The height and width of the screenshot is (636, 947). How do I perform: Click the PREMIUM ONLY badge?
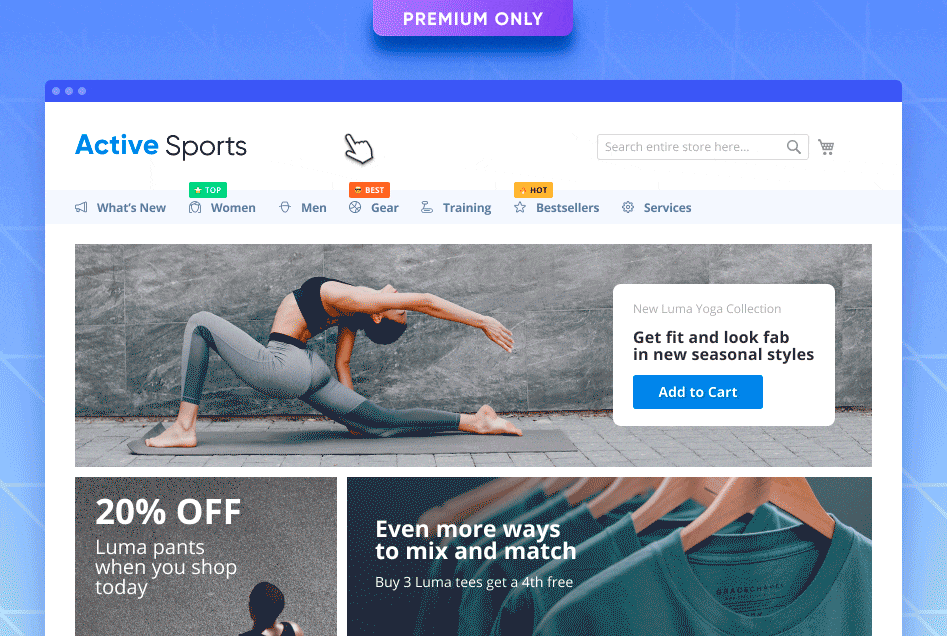[472, 18]
